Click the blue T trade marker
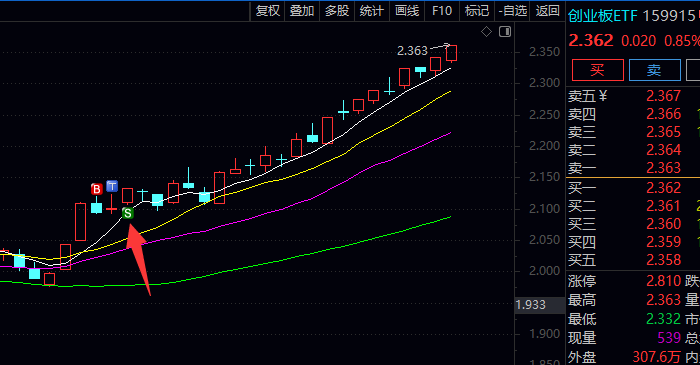 (112, 186)
